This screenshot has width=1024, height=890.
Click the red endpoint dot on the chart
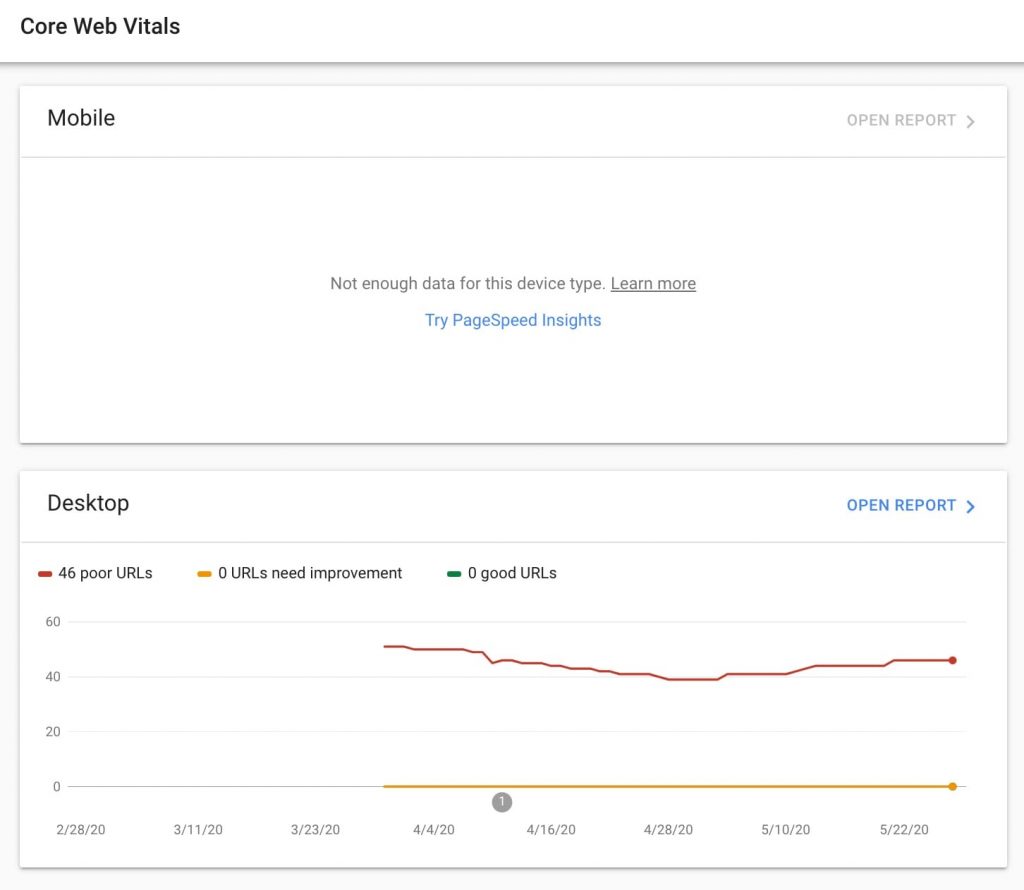tap(952, 660)
